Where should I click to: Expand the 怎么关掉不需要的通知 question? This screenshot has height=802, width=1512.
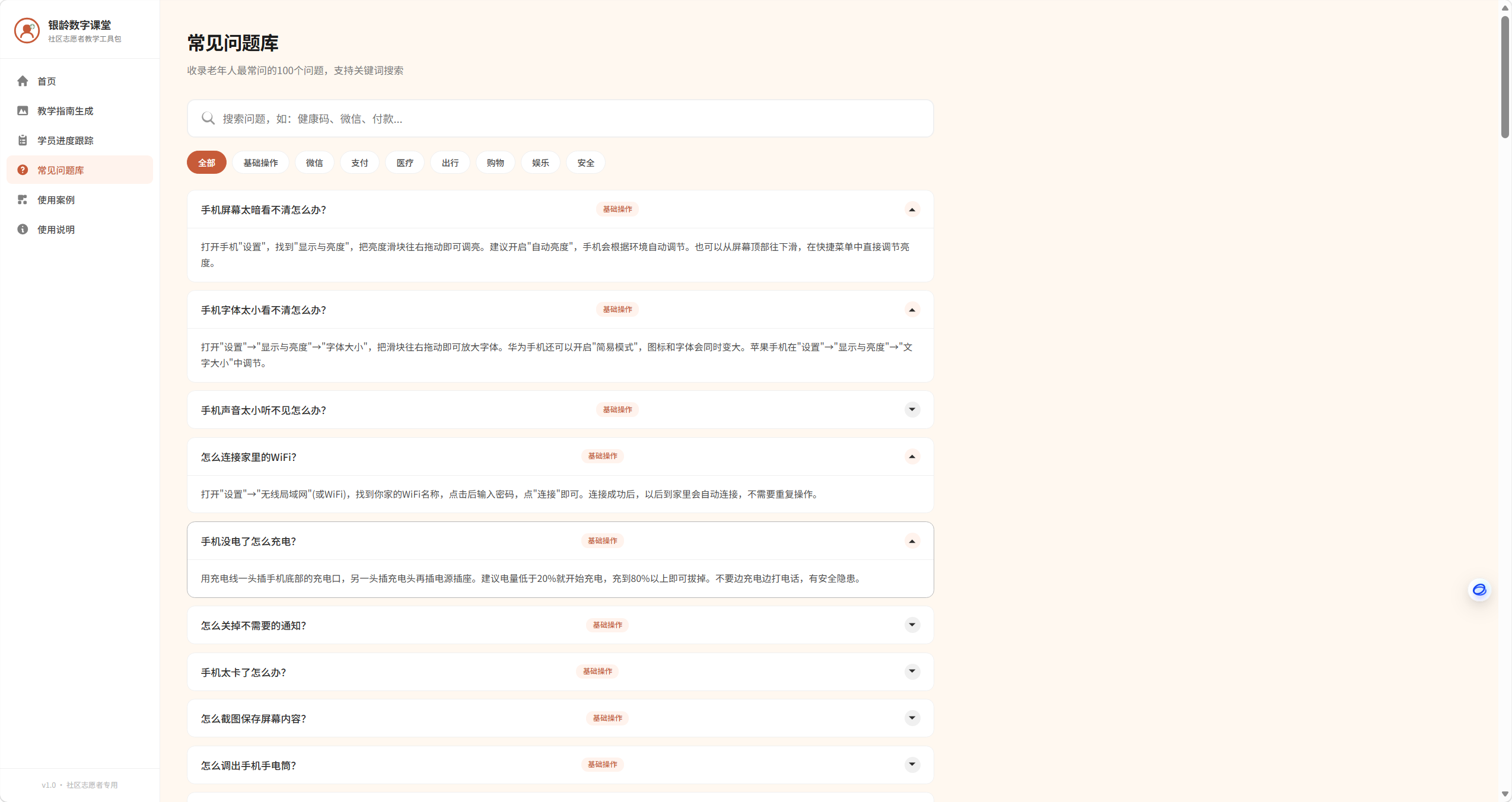pyautogui.click(x=912, y=625)
